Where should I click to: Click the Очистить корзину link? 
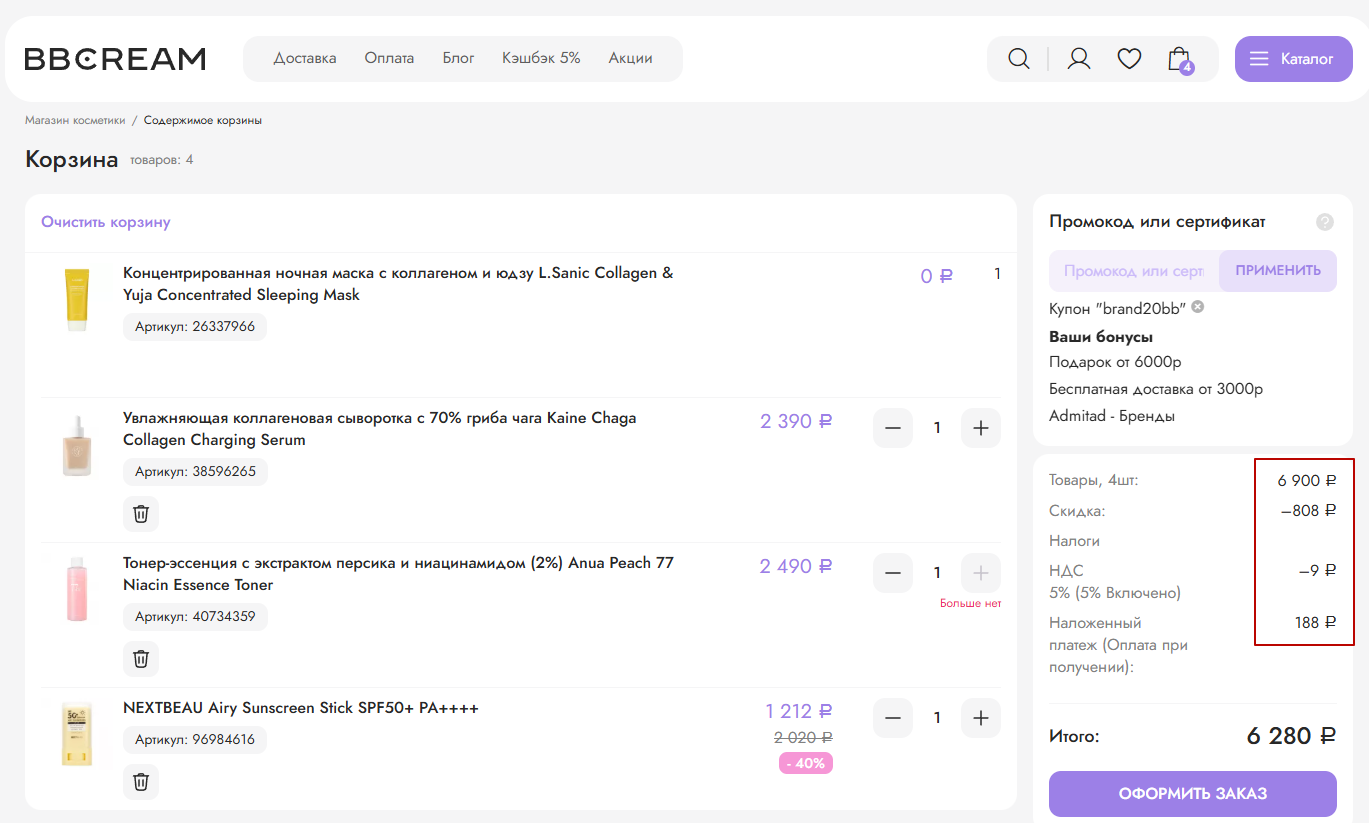click(106, 222)
